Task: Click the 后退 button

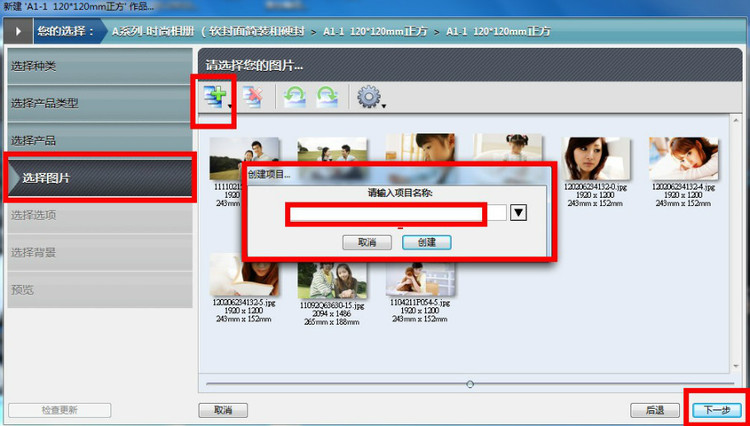Action: [655, 410]
